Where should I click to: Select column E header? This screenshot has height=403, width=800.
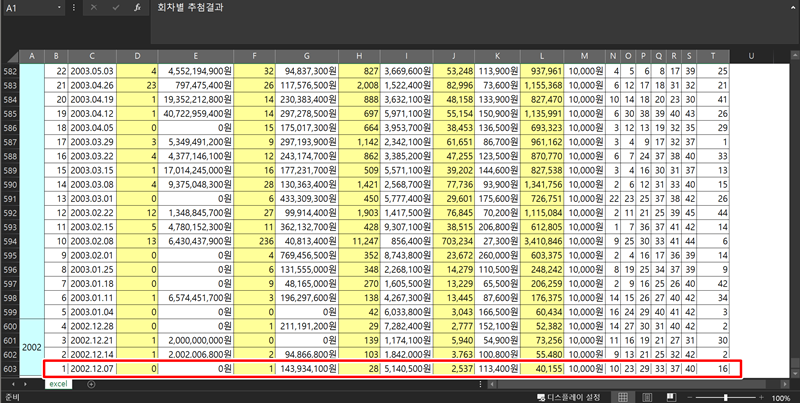196,56
